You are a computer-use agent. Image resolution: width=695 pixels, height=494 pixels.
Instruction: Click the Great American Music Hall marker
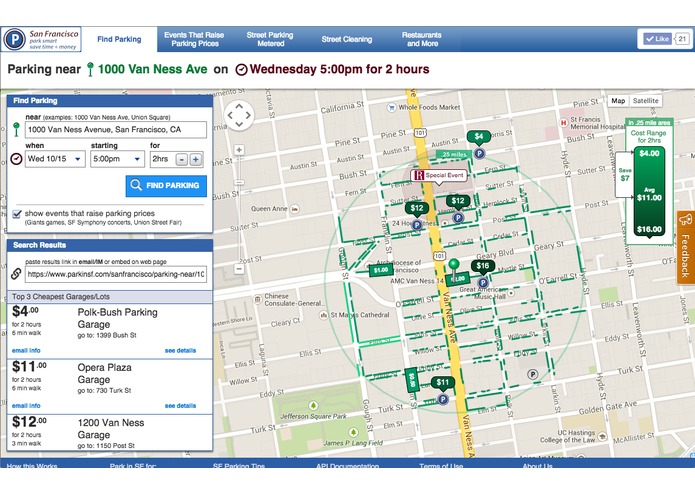(x=511, y=293)
